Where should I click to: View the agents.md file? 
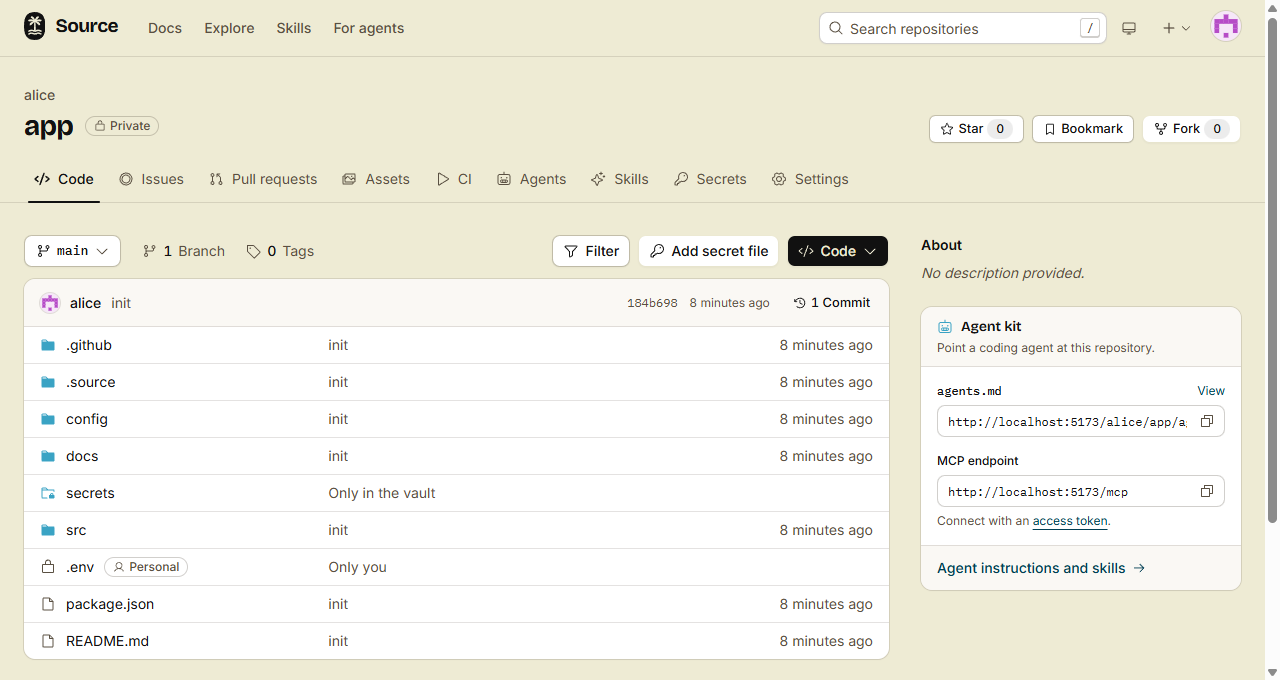tap(1211, 391)
